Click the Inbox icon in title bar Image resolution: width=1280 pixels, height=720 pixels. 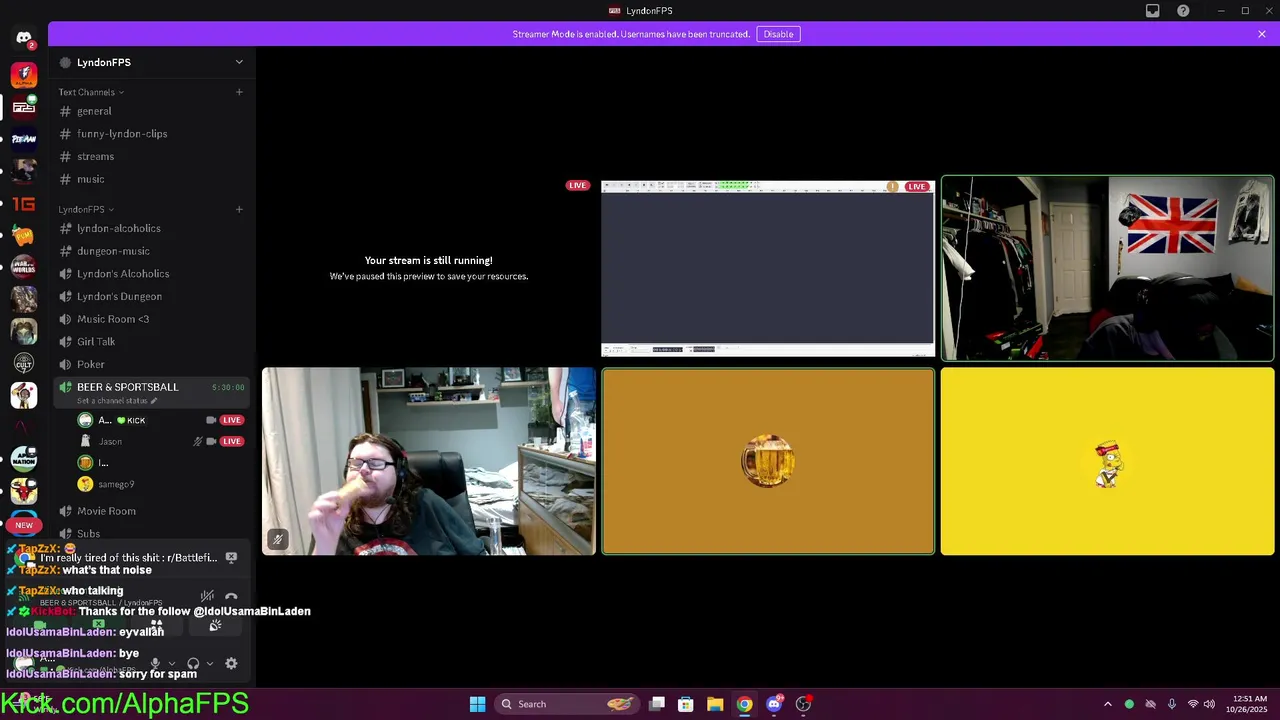coord(1153,11)
